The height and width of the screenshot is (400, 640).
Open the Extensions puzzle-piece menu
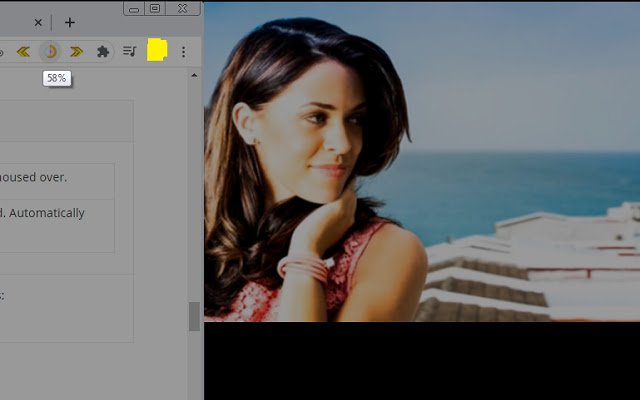103,51
